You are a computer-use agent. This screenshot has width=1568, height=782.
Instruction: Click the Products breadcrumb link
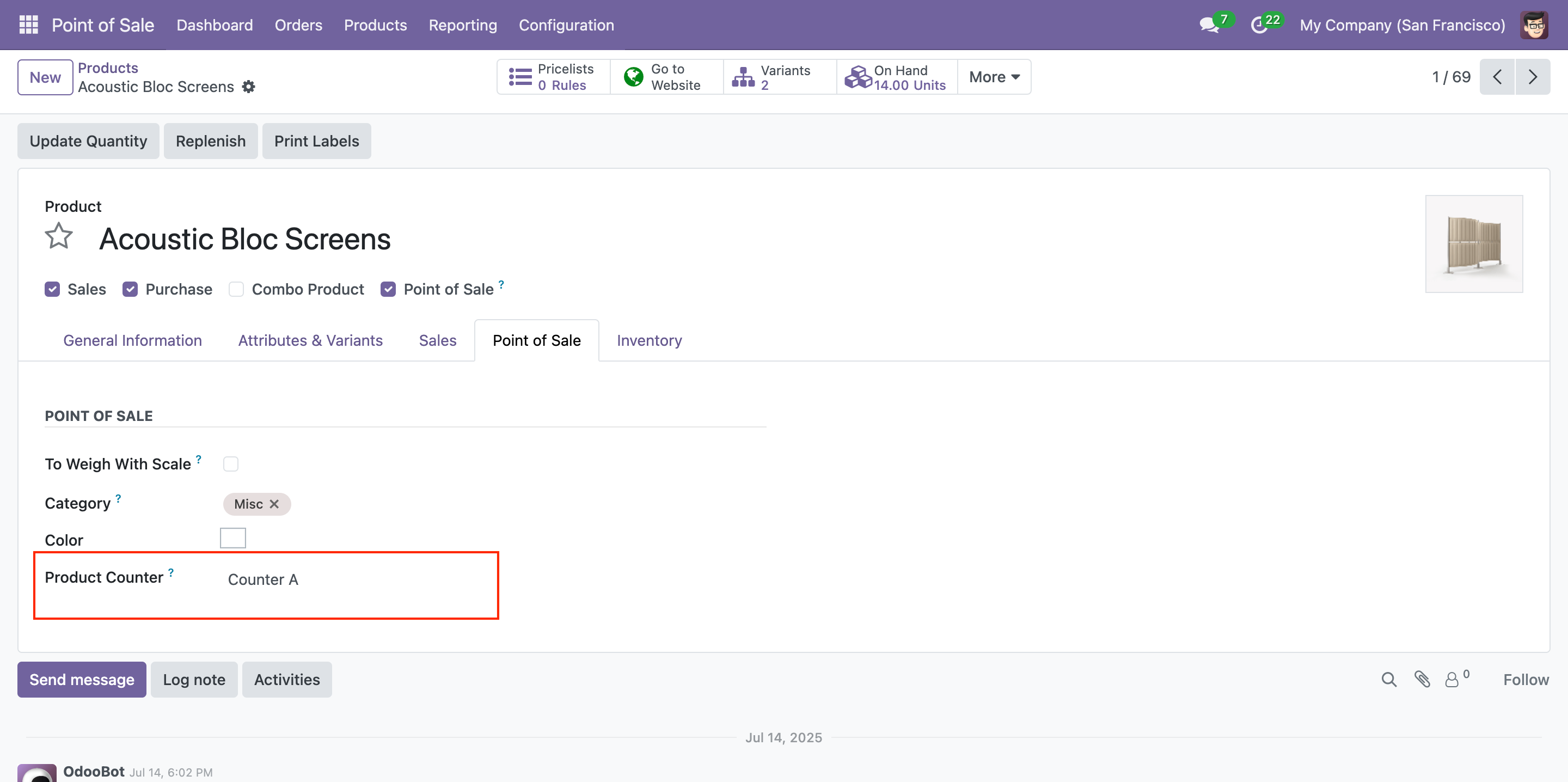108,68
